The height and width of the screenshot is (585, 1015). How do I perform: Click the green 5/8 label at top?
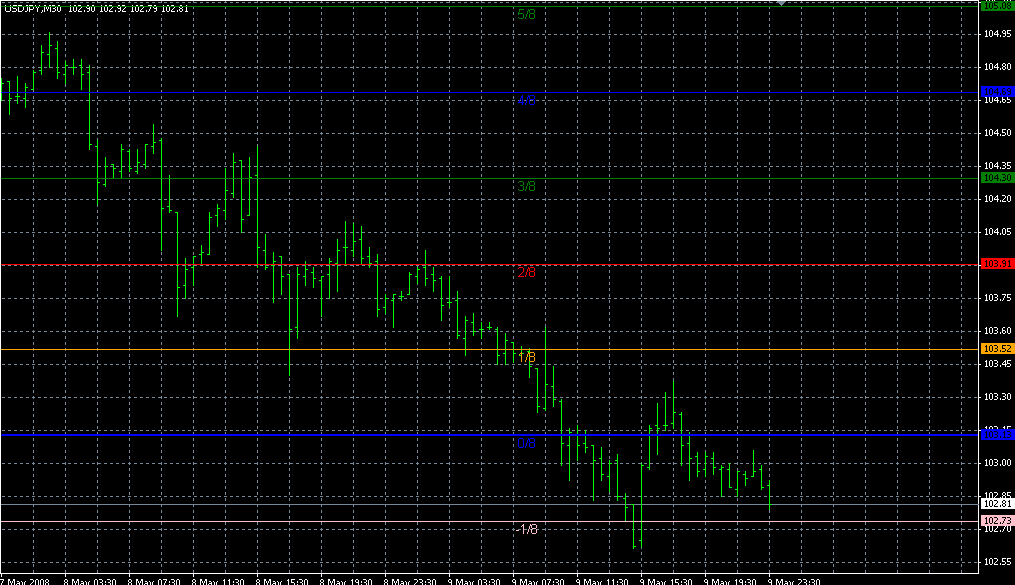pos(526,14)
